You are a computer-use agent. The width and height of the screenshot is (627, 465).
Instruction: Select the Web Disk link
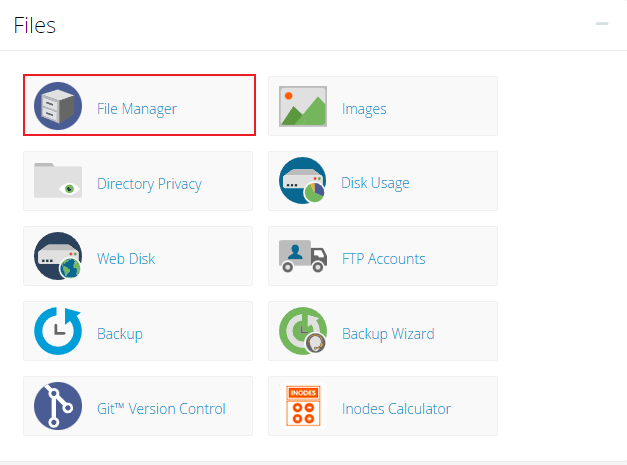pyautogui.click(x=126, y=259)
